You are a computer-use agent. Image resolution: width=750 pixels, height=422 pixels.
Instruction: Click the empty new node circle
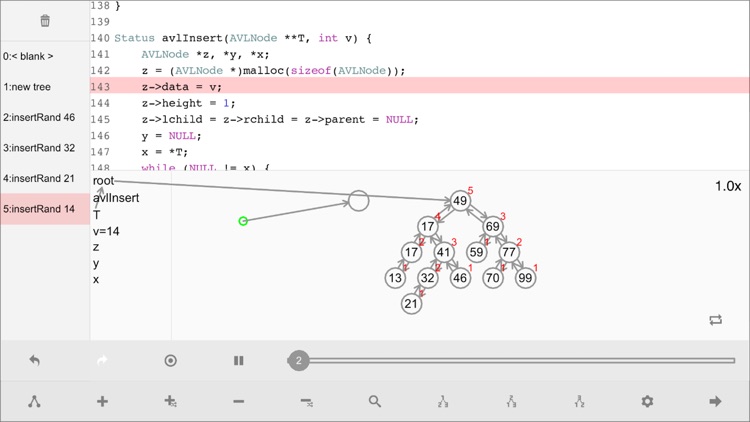point(359,200)
